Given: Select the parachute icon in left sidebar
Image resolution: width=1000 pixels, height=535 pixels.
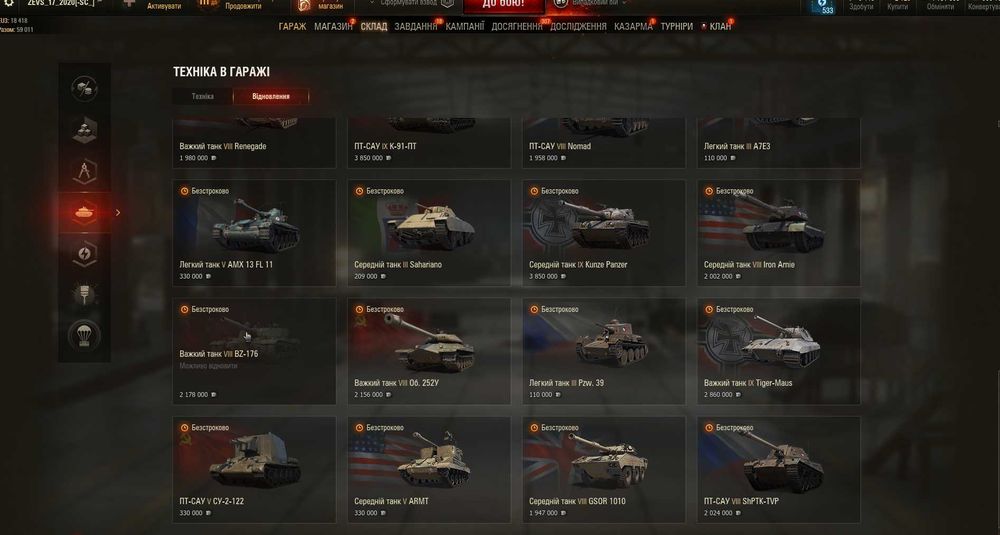Looking at the screenshot, I should coord(84,335).
